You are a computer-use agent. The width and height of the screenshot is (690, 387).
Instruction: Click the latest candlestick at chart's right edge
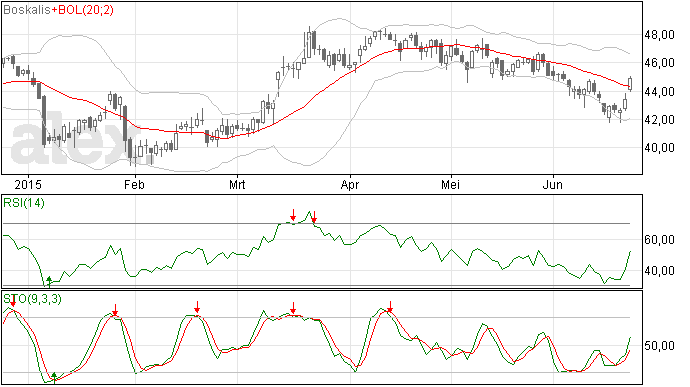pyautogui.click(x=631, y=83)
